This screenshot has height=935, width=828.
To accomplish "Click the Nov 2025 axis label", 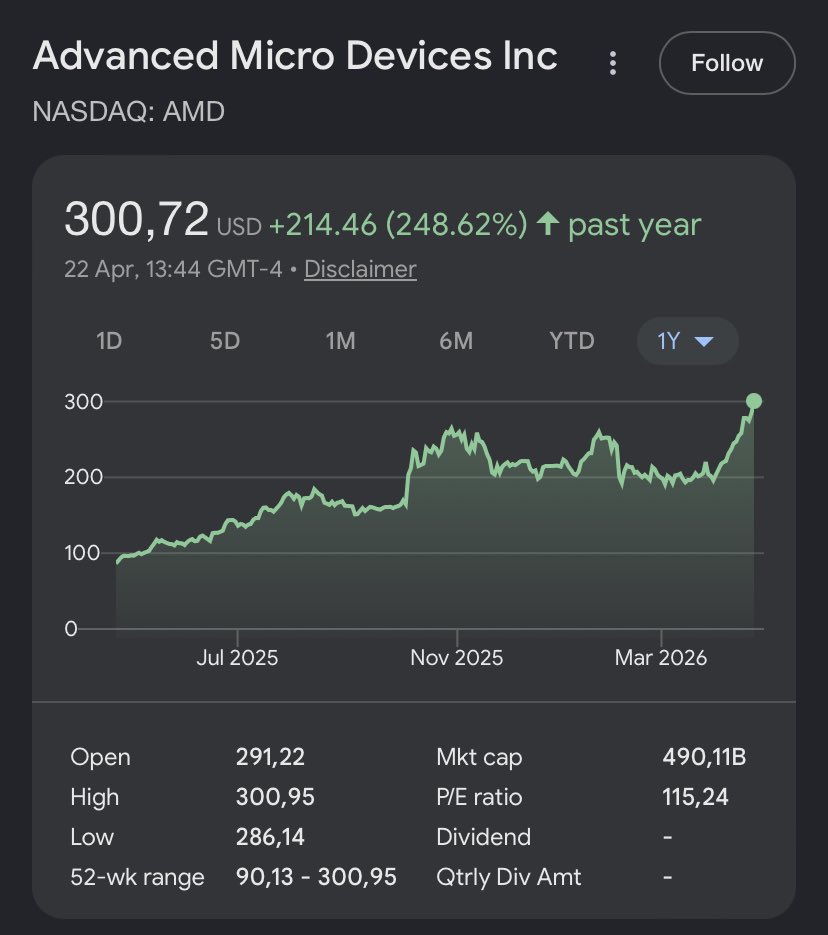I will point(457,658).
